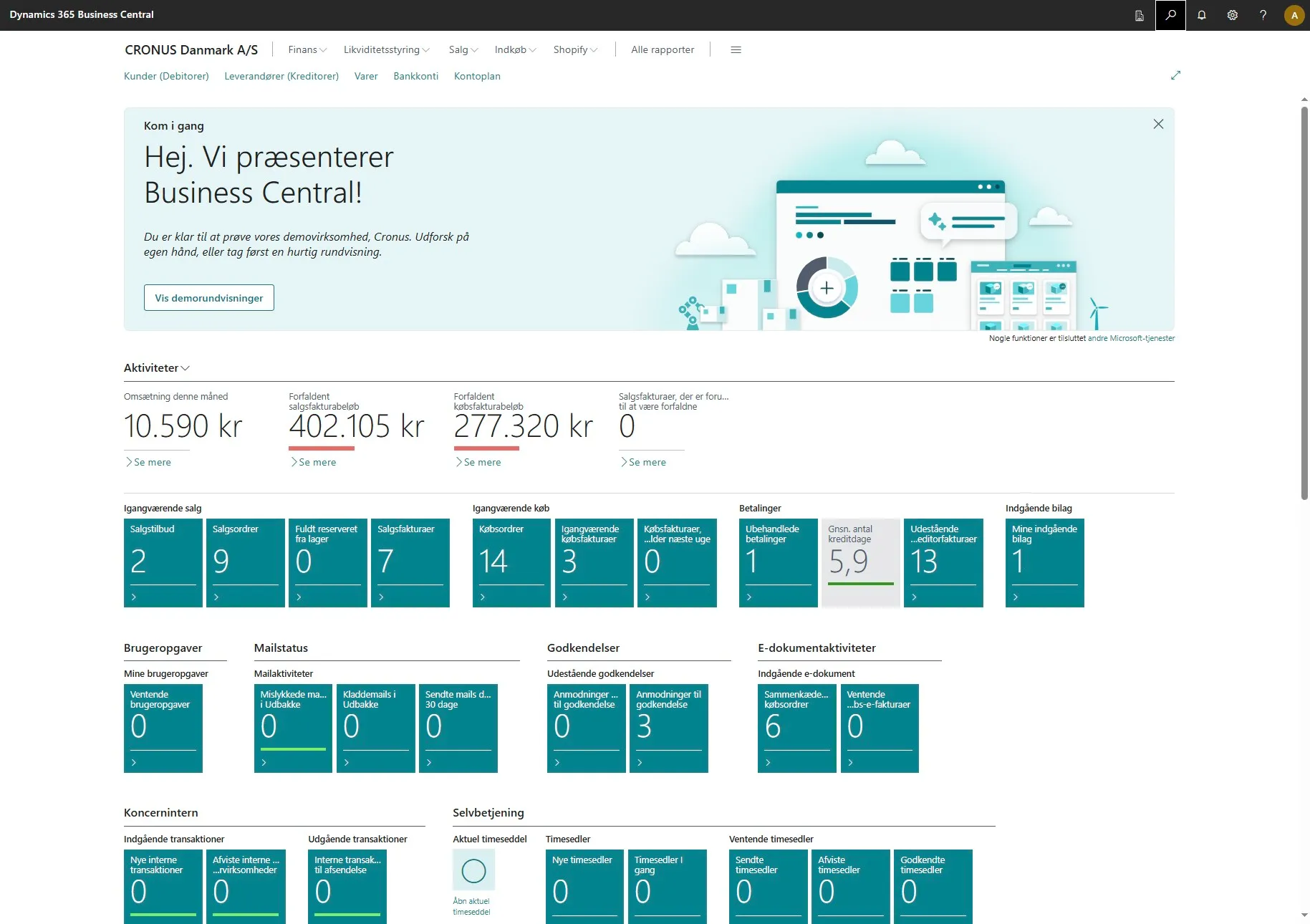The height and width of the screenshot is (924, 1310).
Task: Open the Interne transaktioner til afsendelse tile
Action: tap(347, 887)
